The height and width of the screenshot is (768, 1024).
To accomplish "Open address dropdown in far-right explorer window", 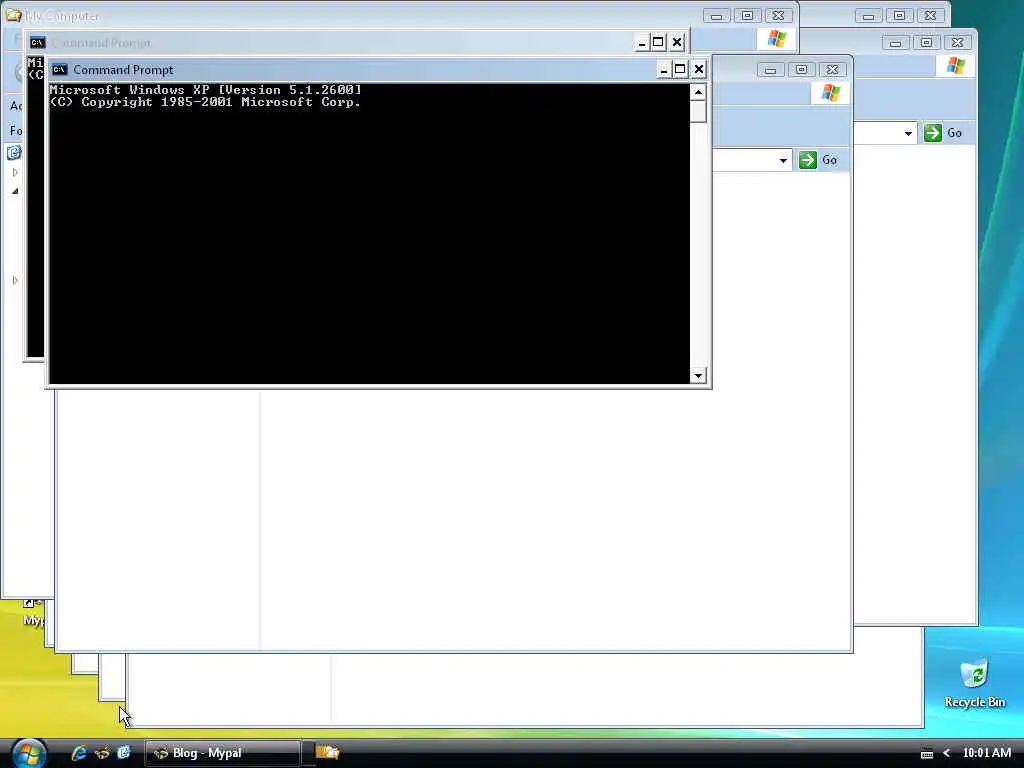I will click(x=908, y=133).
